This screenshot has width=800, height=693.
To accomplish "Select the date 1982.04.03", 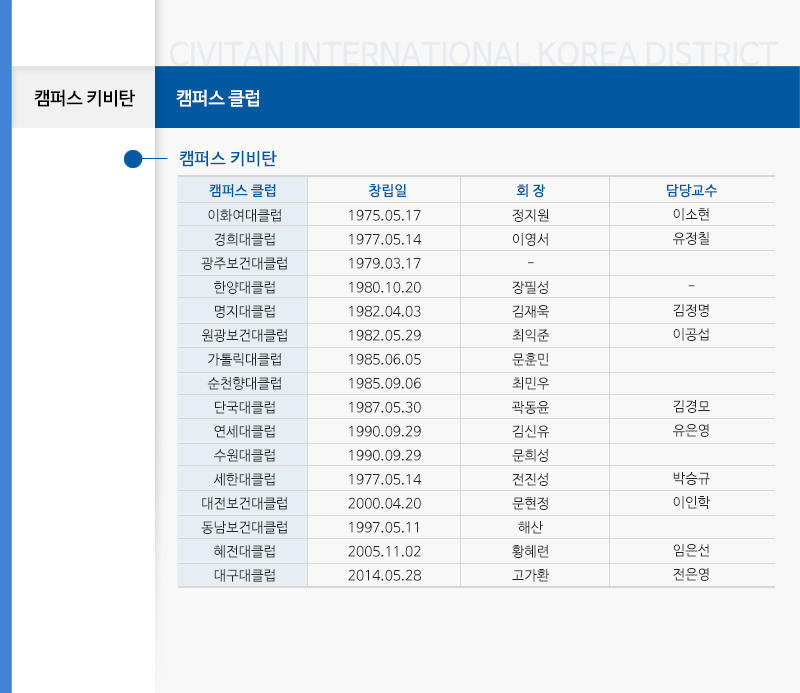I will click(x=385, y=311).
